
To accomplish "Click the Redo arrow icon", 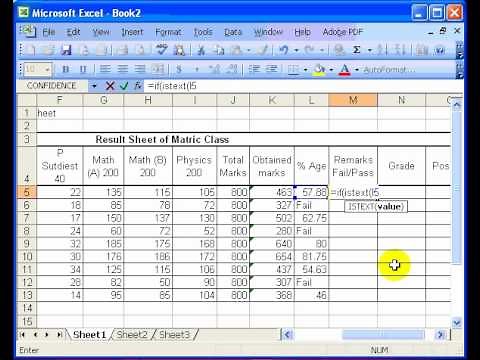I will 309,50.
